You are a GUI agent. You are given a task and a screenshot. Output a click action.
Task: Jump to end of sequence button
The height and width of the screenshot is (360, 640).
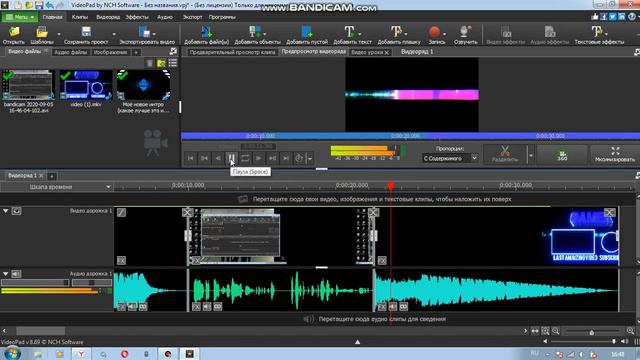tap(286, 158)
